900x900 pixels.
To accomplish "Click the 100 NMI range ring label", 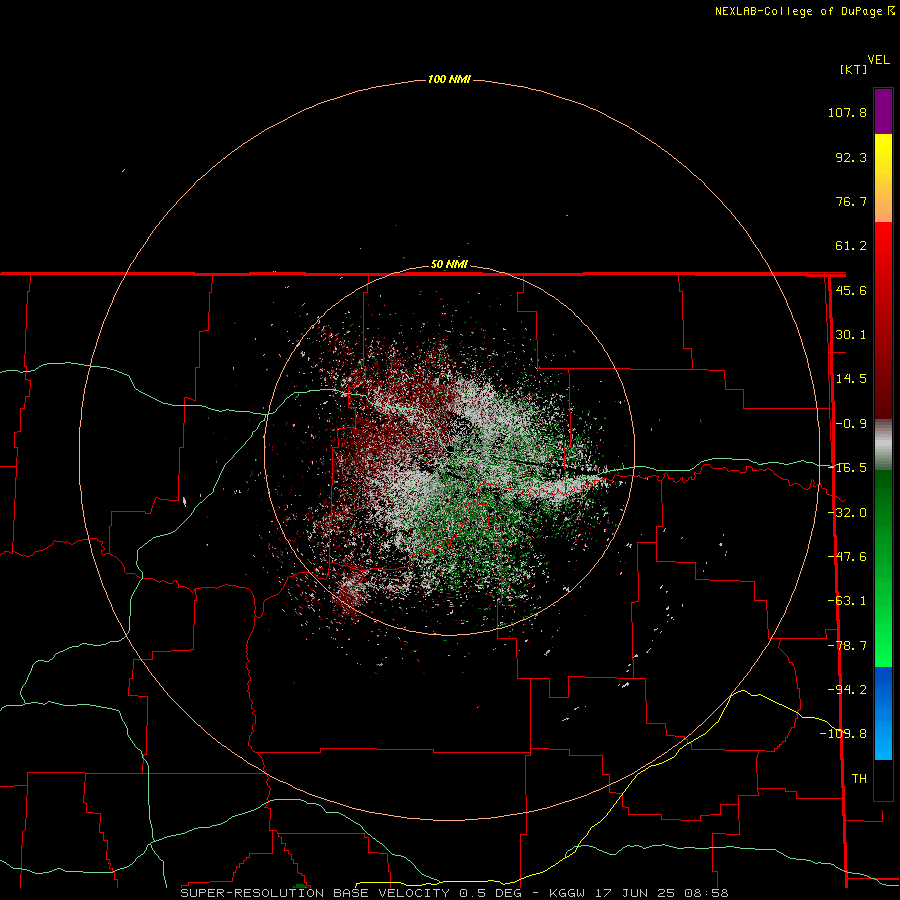I will (x=449, y=79).
